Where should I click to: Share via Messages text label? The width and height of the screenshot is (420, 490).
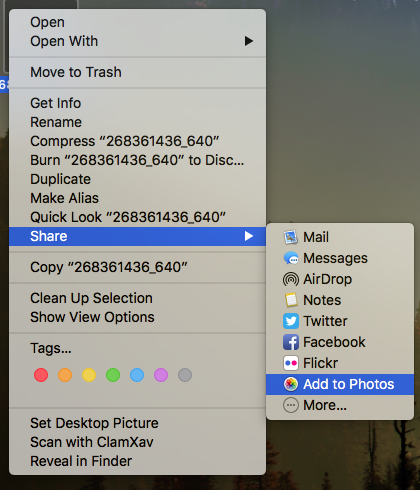tap(335, 259)
